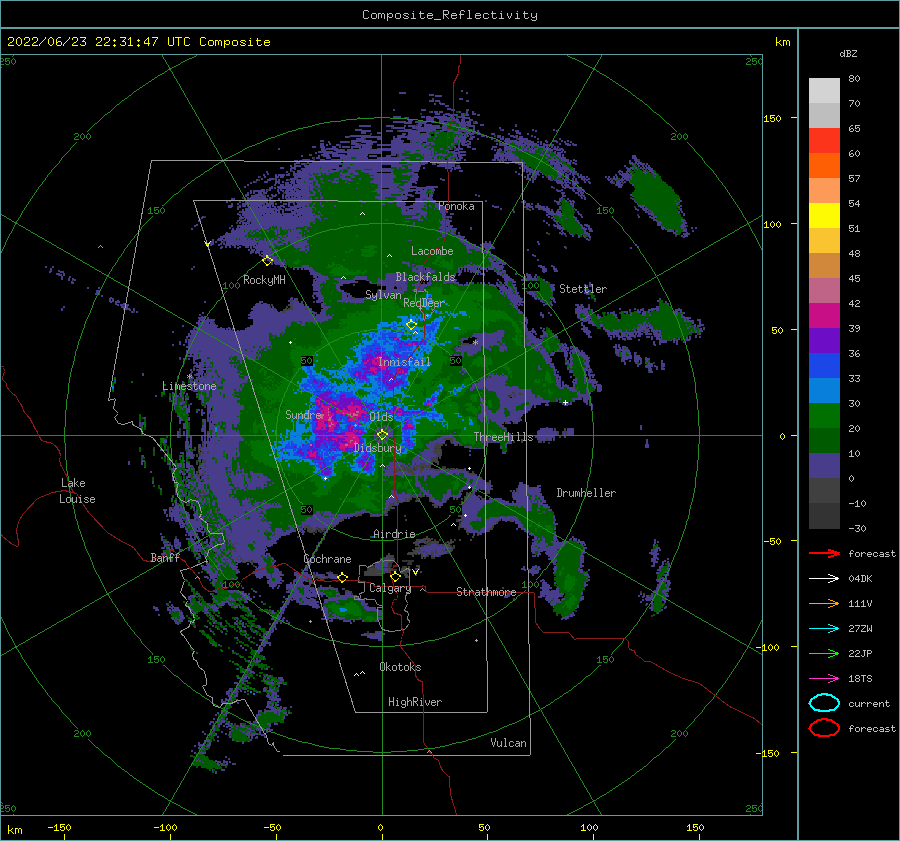Click the Composite_Reflectivity title text

(x=450, y=15)
